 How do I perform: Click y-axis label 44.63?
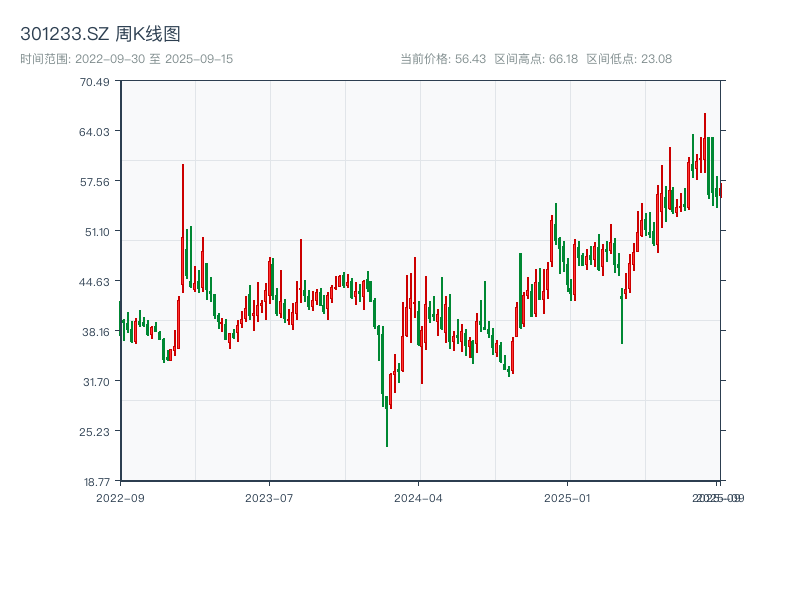coord(94,282)
